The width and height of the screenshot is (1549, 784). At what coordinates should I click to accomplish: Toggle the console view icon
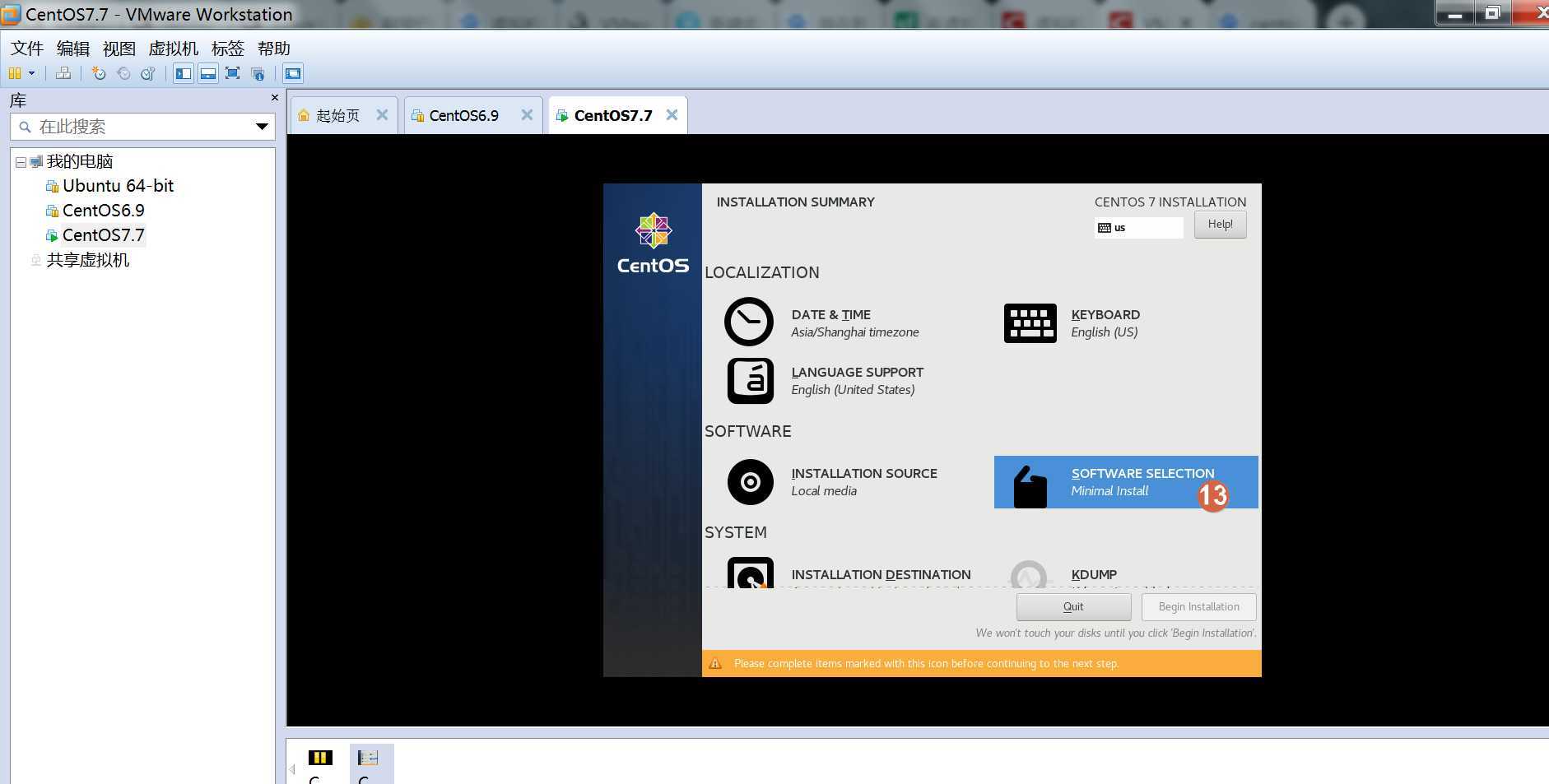(293, 73)
